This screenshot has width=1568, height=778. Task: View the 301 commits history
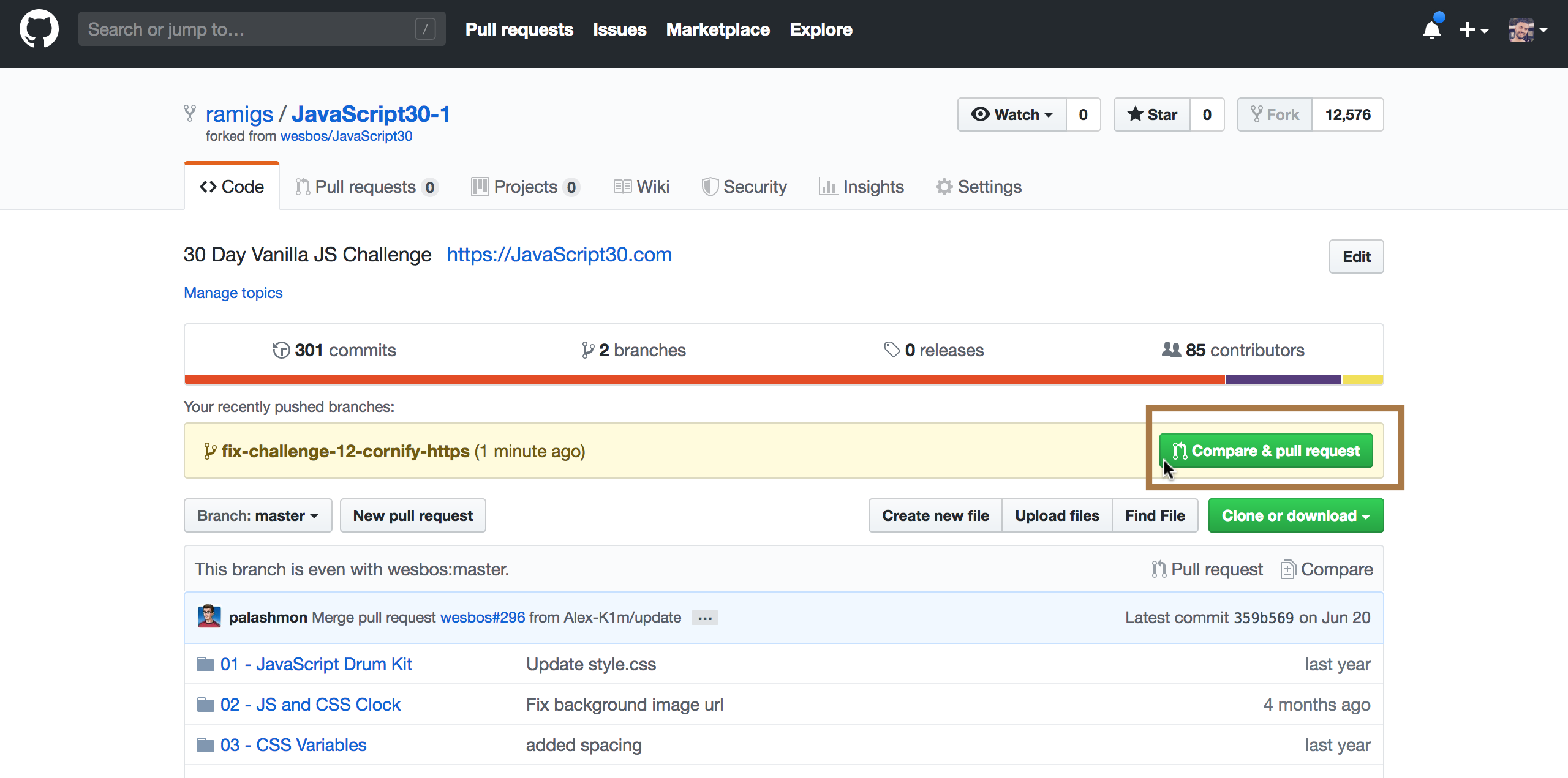[334, 350]
